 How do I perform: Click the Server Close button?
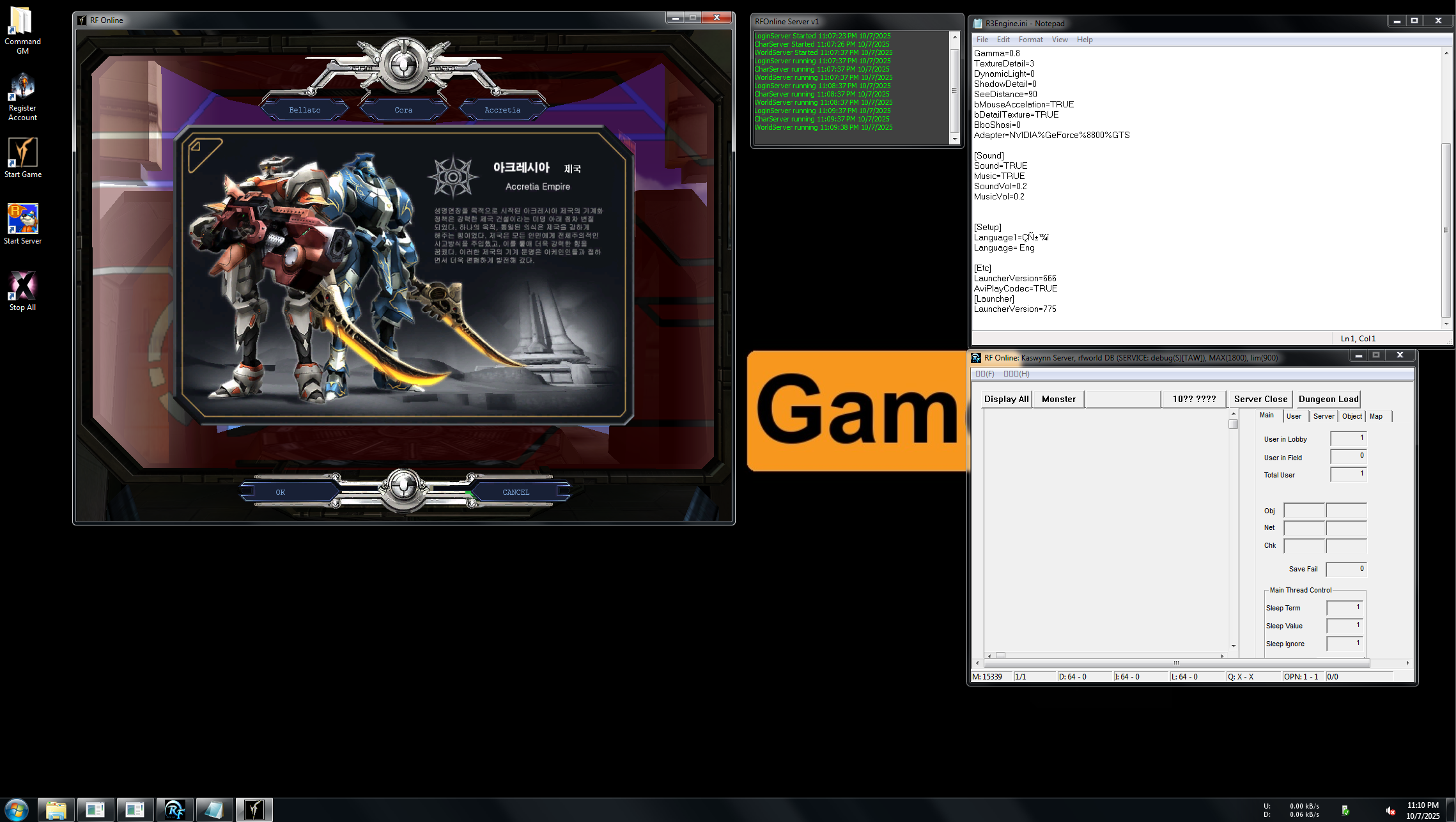point(1260,399)
